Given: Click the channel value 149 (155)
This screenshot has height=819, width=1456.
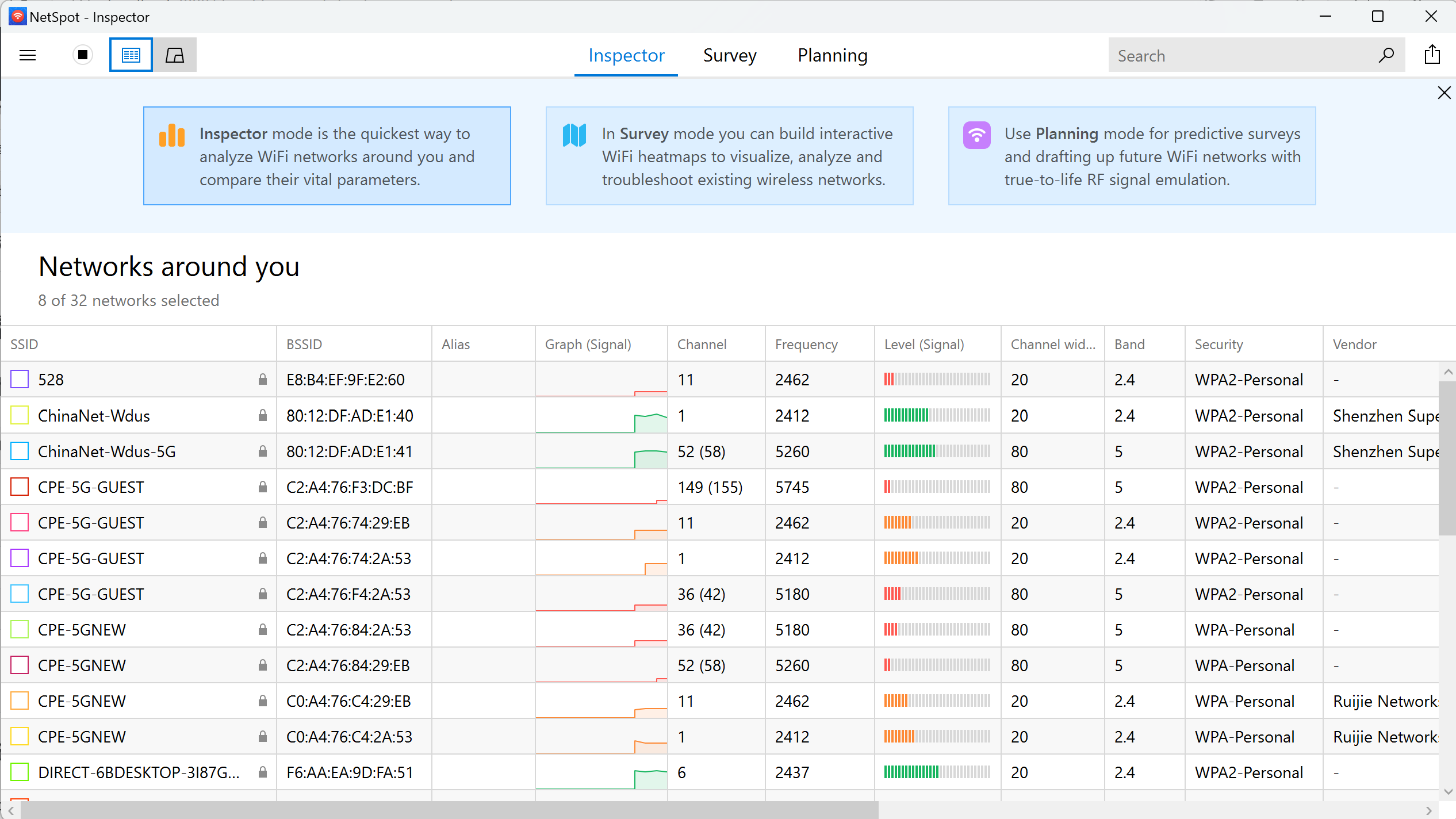Looking at the screenshot, I should [710, 487].
